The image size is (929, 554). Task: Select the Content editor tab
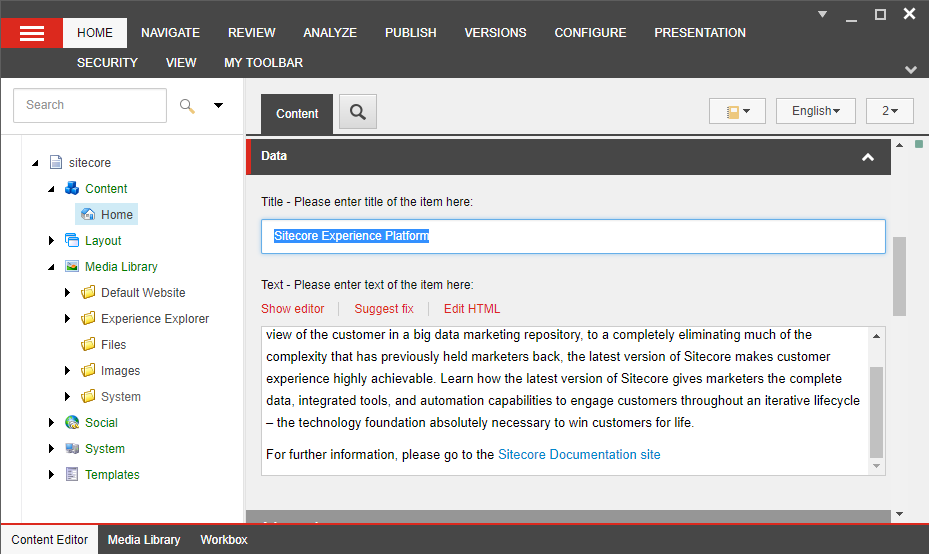tap(297, 114)
